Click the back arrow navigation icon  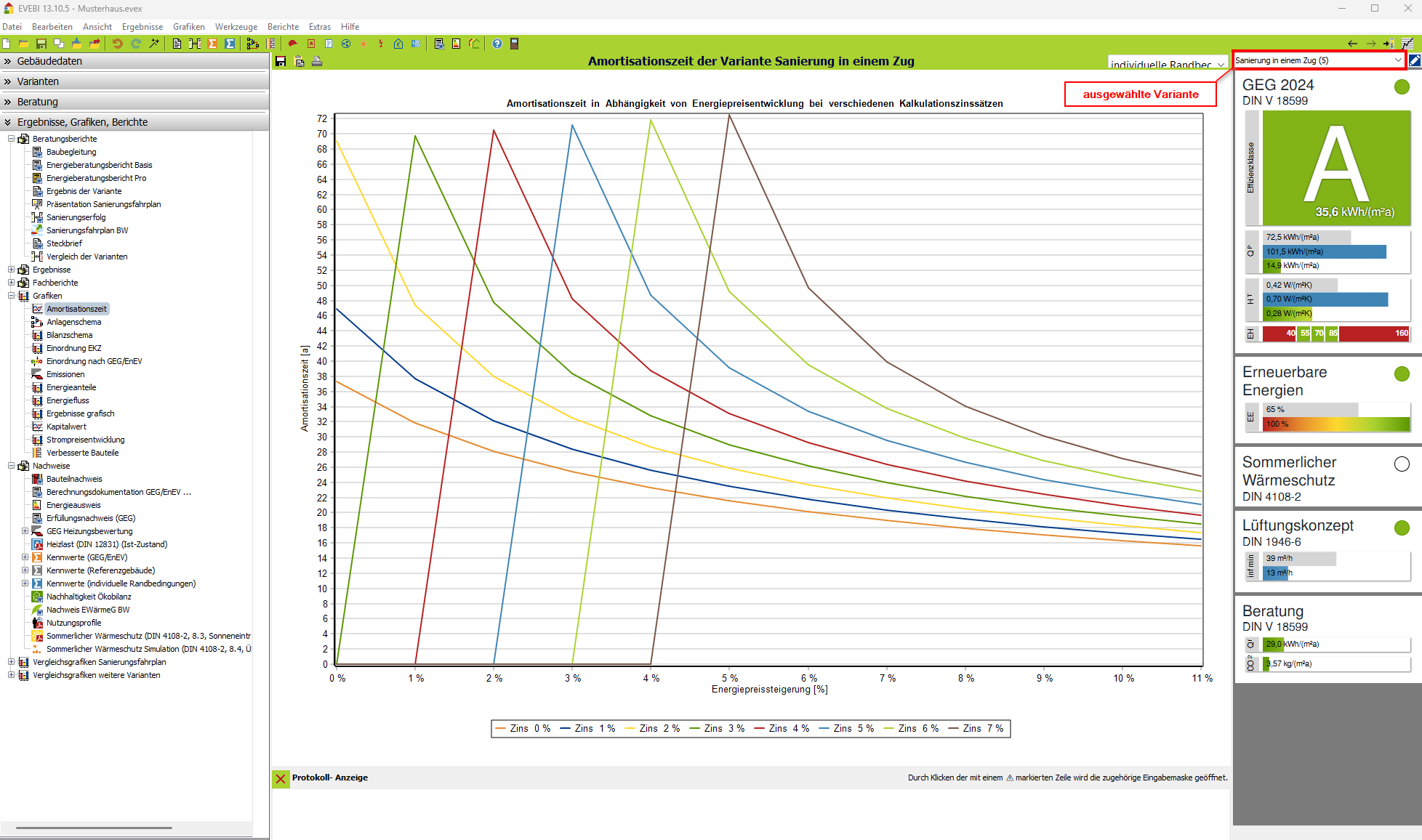tap(1352, 44)
